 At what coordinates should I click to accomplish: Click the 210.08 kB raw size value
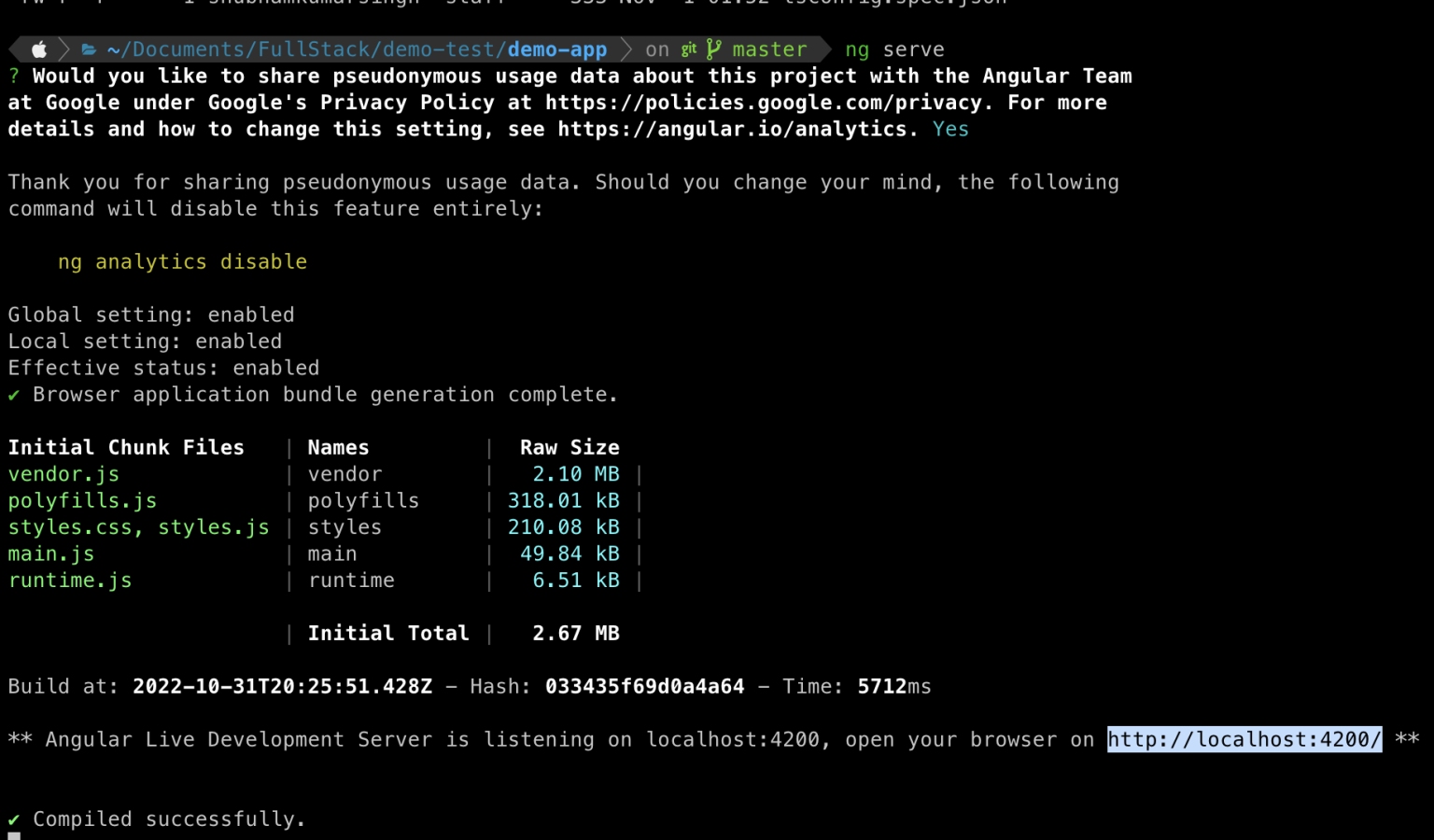point(564,528)
